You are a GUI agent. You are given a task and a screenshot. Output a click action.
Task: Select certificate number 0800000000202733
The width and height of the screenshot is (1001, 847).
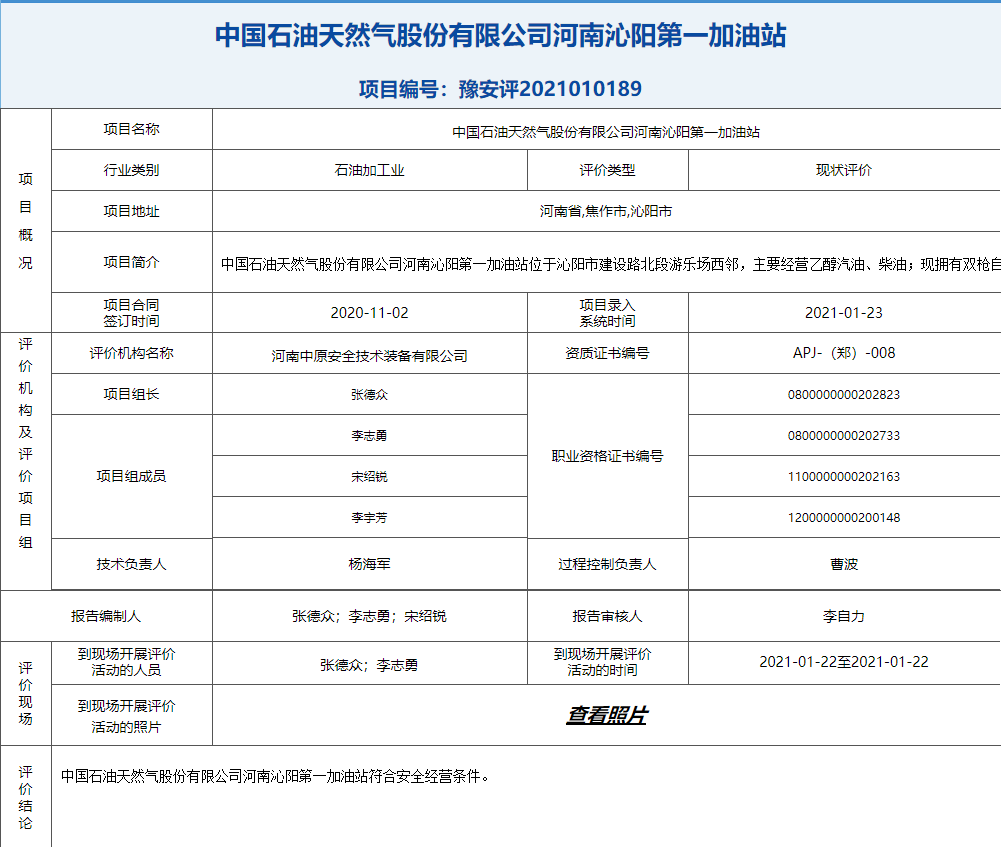point(844,435)
